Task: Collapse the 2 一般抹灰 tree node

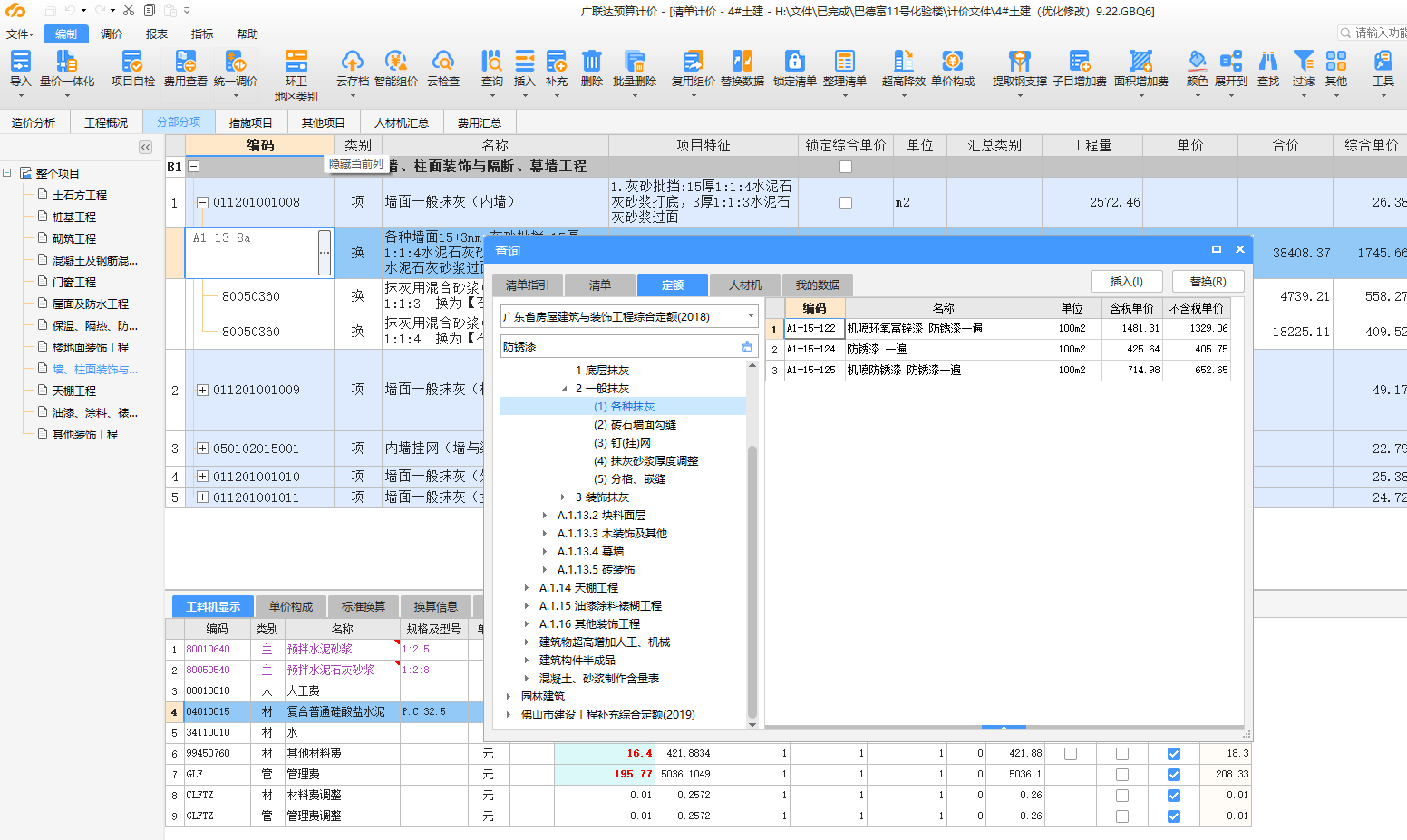Action: click(x=564, y=389)
